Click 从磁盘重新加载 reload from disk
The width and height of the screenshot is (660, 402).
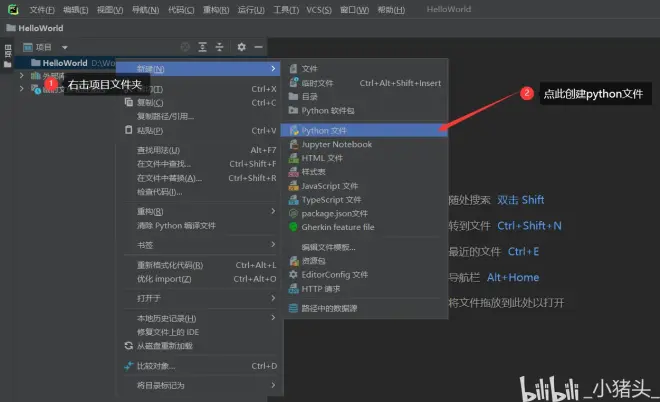pyautogui.click(x=200, y=346)
